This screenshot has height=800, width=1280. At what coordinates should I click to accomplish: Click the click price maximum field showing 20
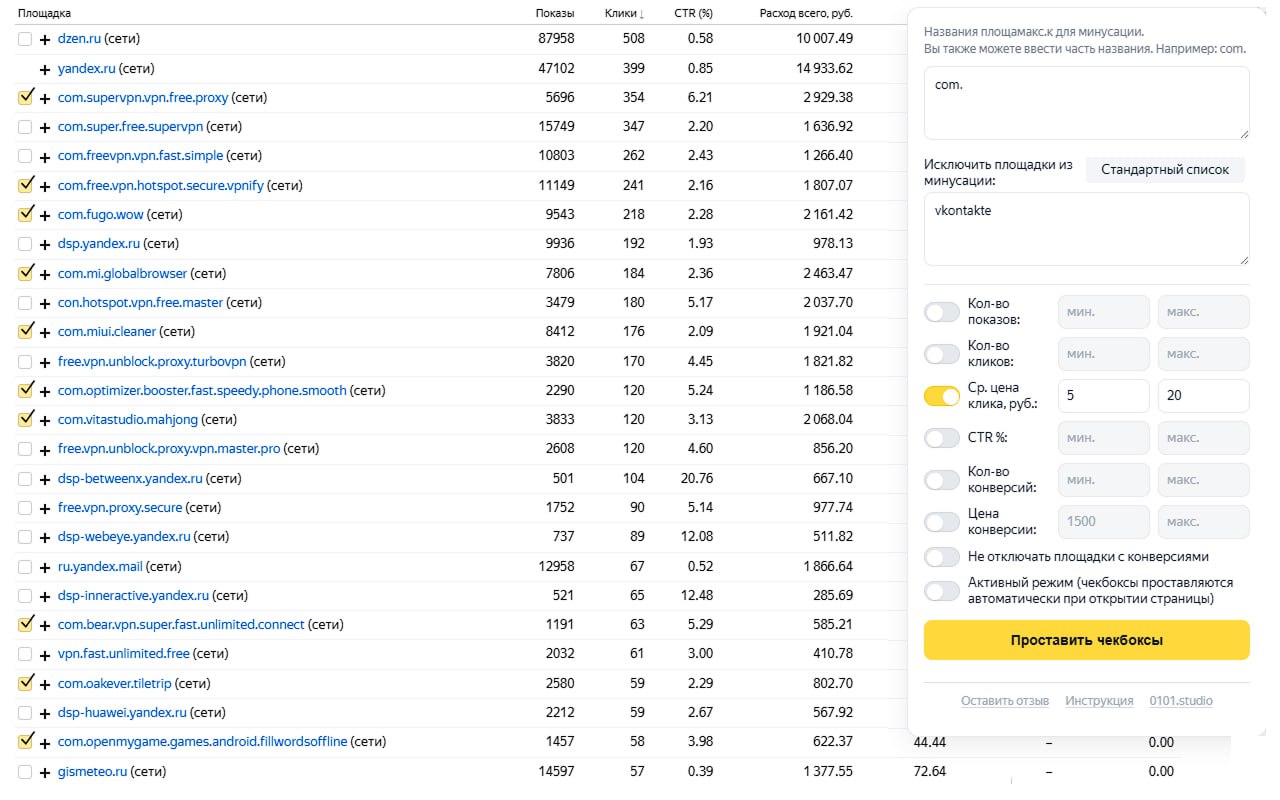(1204, 396)
